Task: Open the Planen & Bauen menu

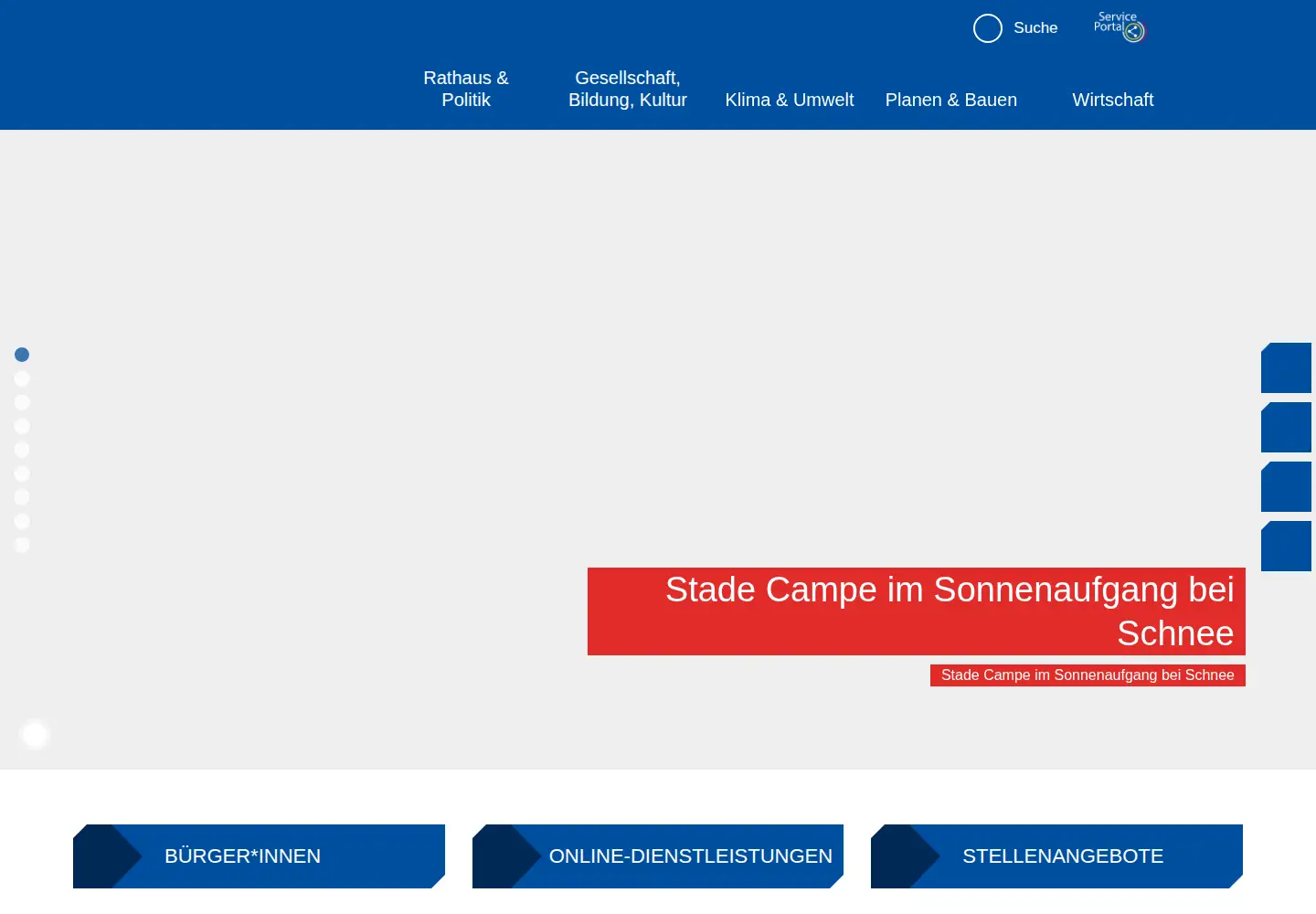Action: pyautogui.click(x=951, y=100)
